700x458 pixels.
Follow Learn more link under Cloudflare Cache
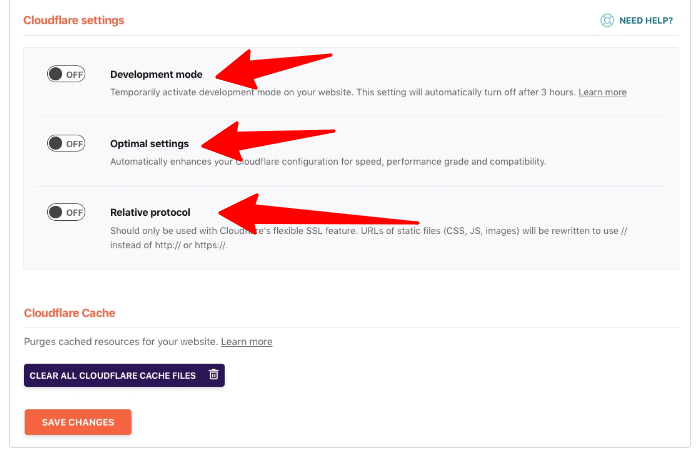[x=246, y=342]
